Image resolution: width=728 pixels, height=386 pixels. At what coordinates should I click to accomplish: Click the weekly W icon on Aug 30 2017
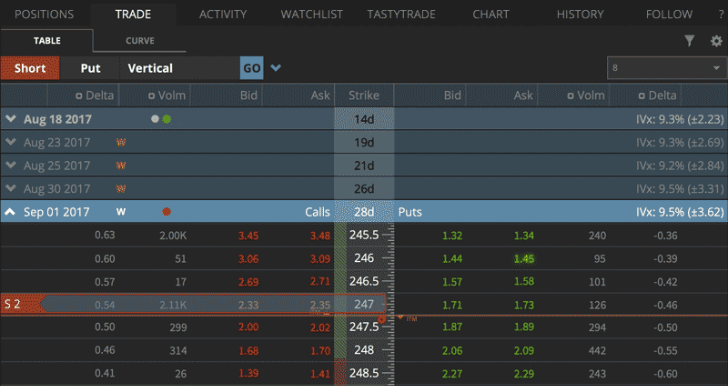[121, 189]
